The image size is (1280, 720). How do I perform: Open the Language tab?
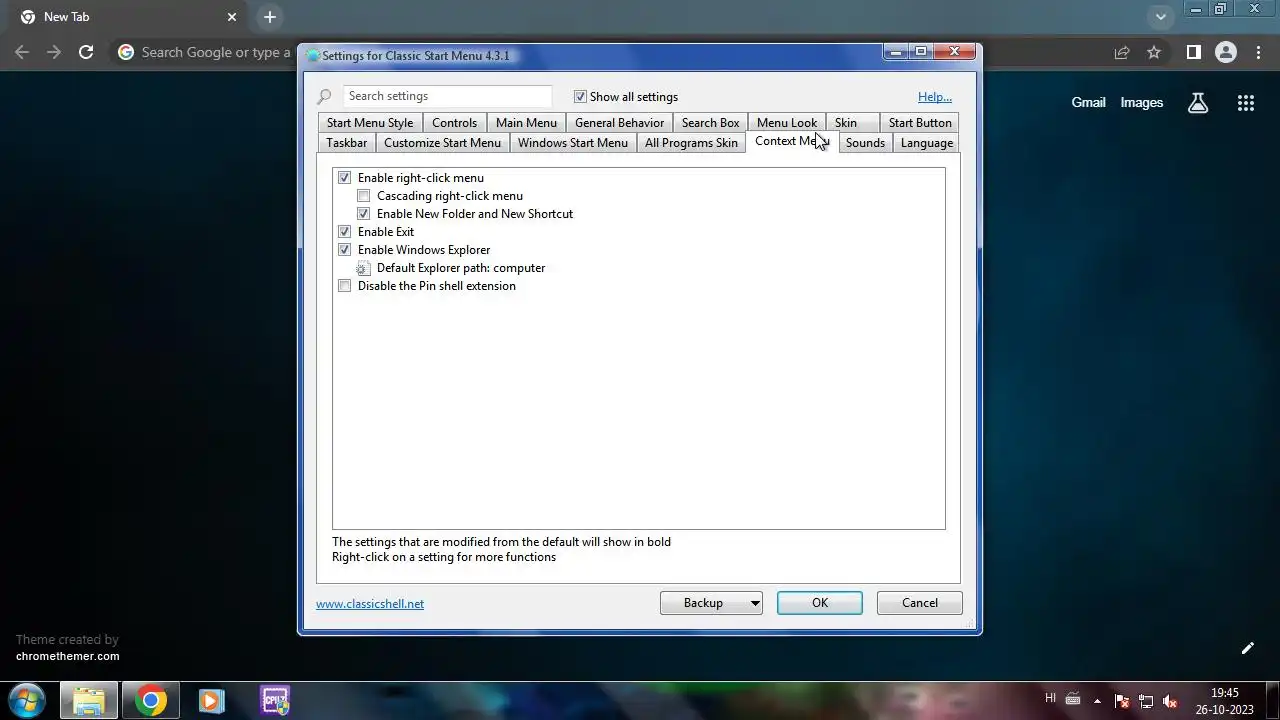tap(927, 143)
